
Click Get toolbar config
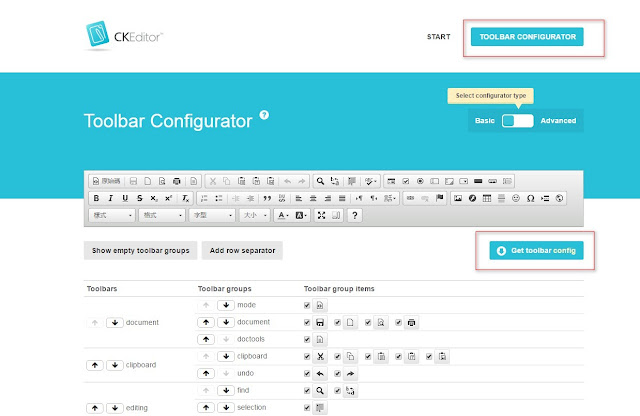(x=536, y=250)
